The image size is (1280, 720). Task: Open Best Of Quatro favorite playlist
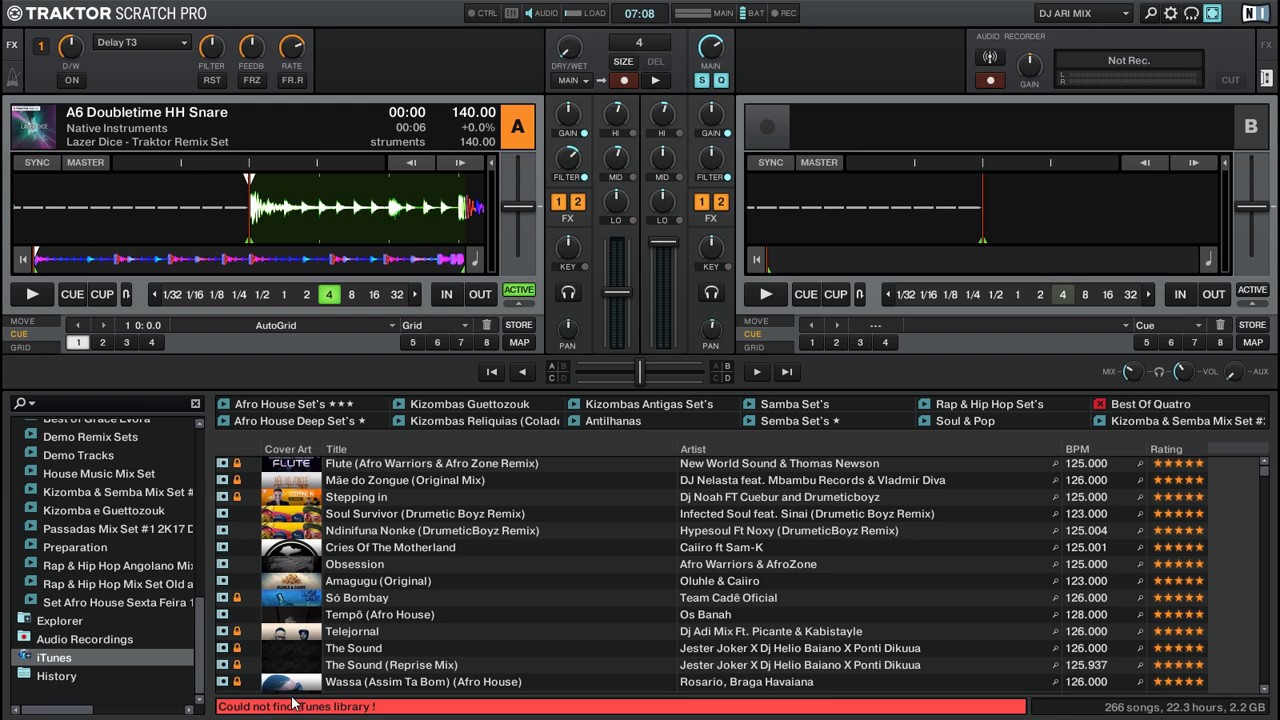(x=1142, y=404)
